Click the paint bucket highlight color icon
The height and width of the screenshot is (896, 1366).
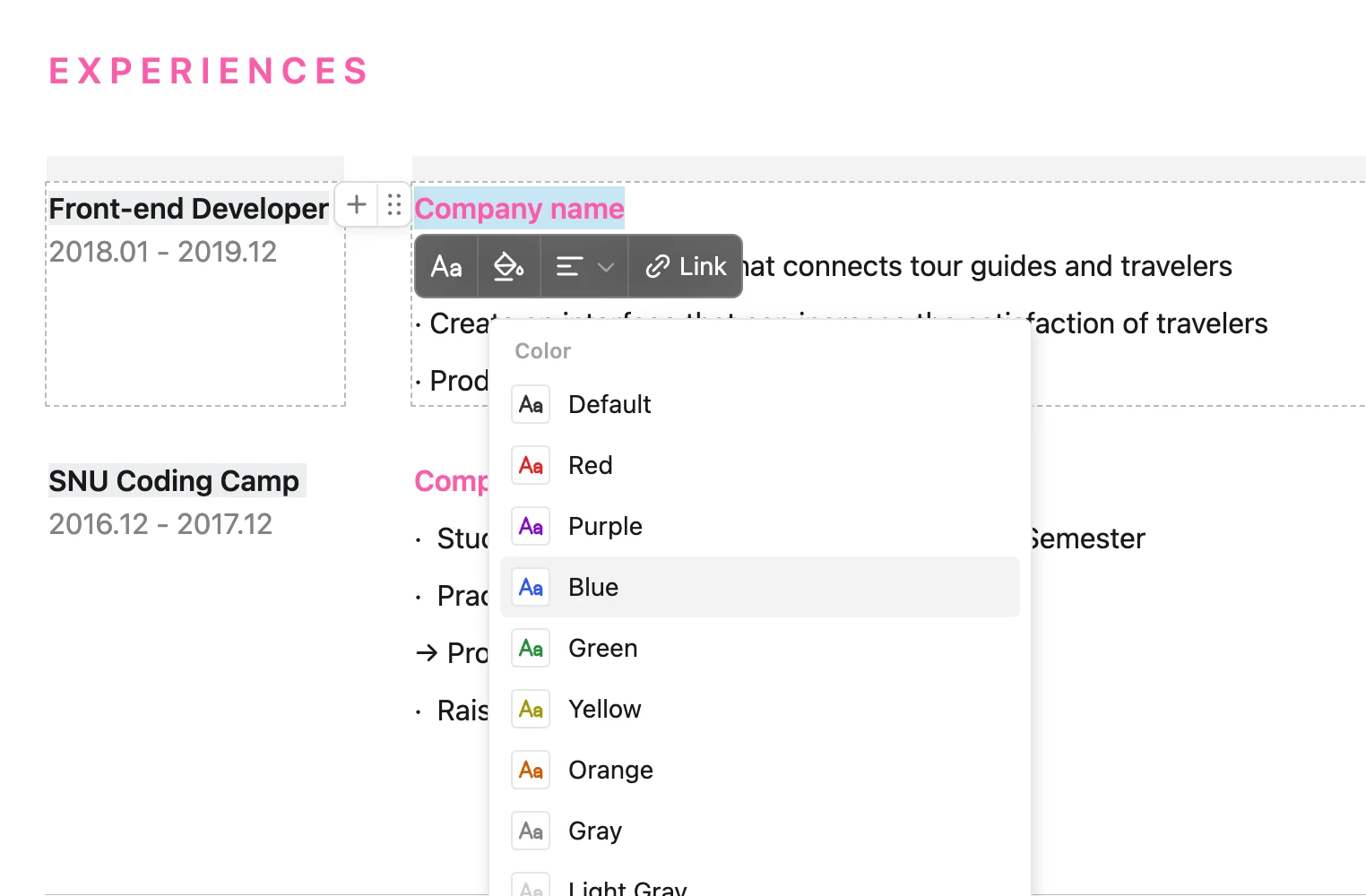509,266
